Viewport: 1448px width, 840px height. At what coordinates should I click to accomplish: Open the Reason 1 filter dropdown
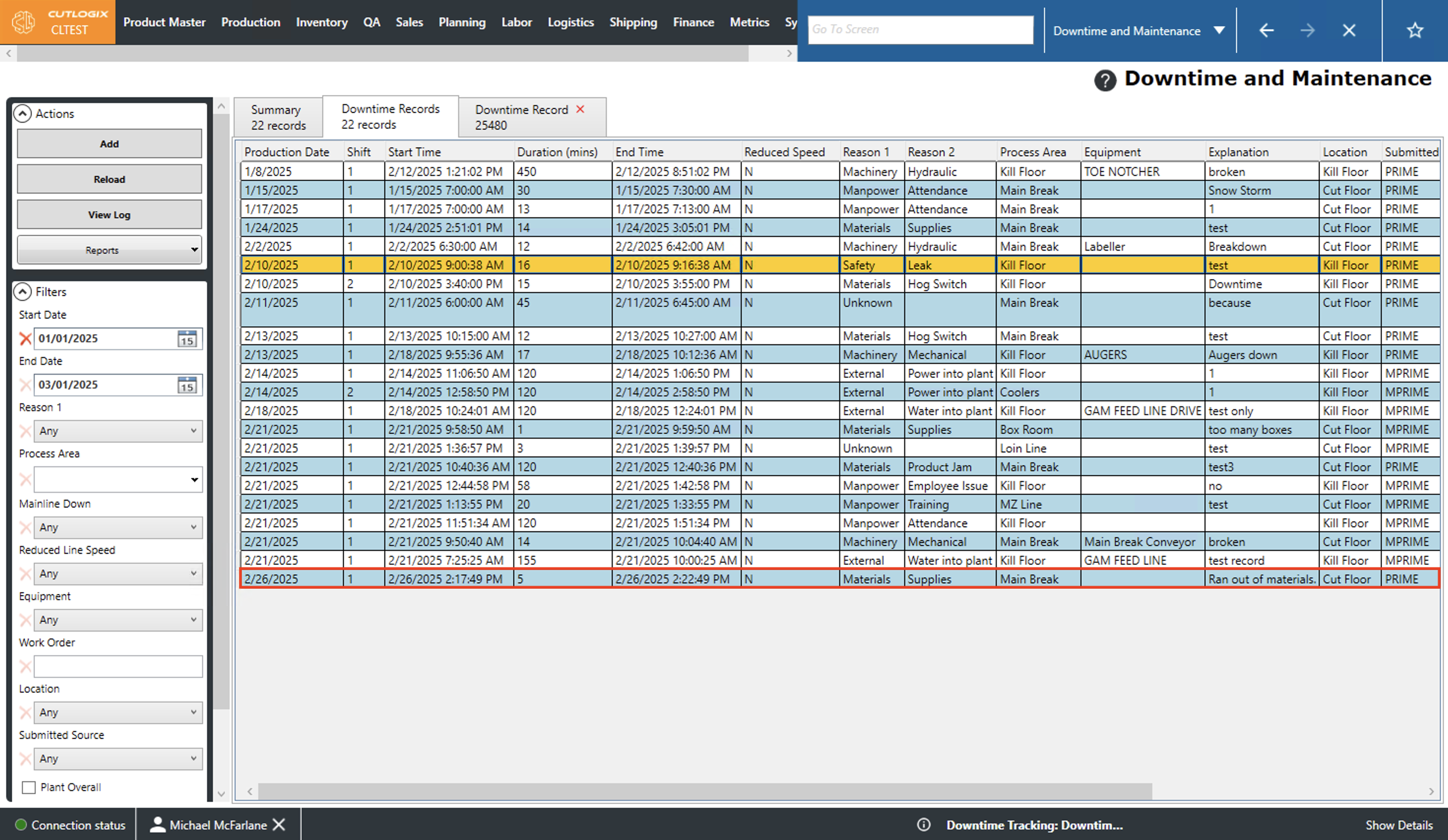click(118, 431)
